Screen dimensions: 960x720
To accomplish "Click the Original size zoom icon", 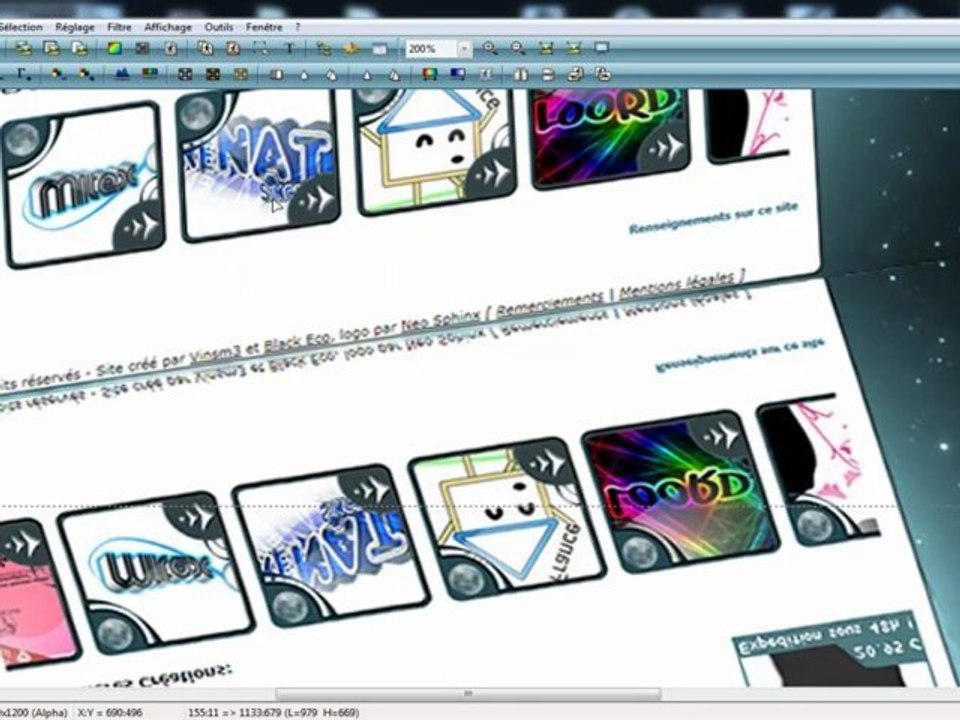I will 546,48.
